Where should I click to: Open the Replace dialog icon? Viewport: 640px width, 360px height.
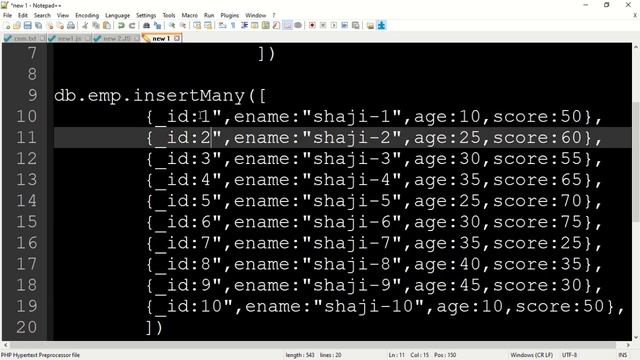point(157,25)
